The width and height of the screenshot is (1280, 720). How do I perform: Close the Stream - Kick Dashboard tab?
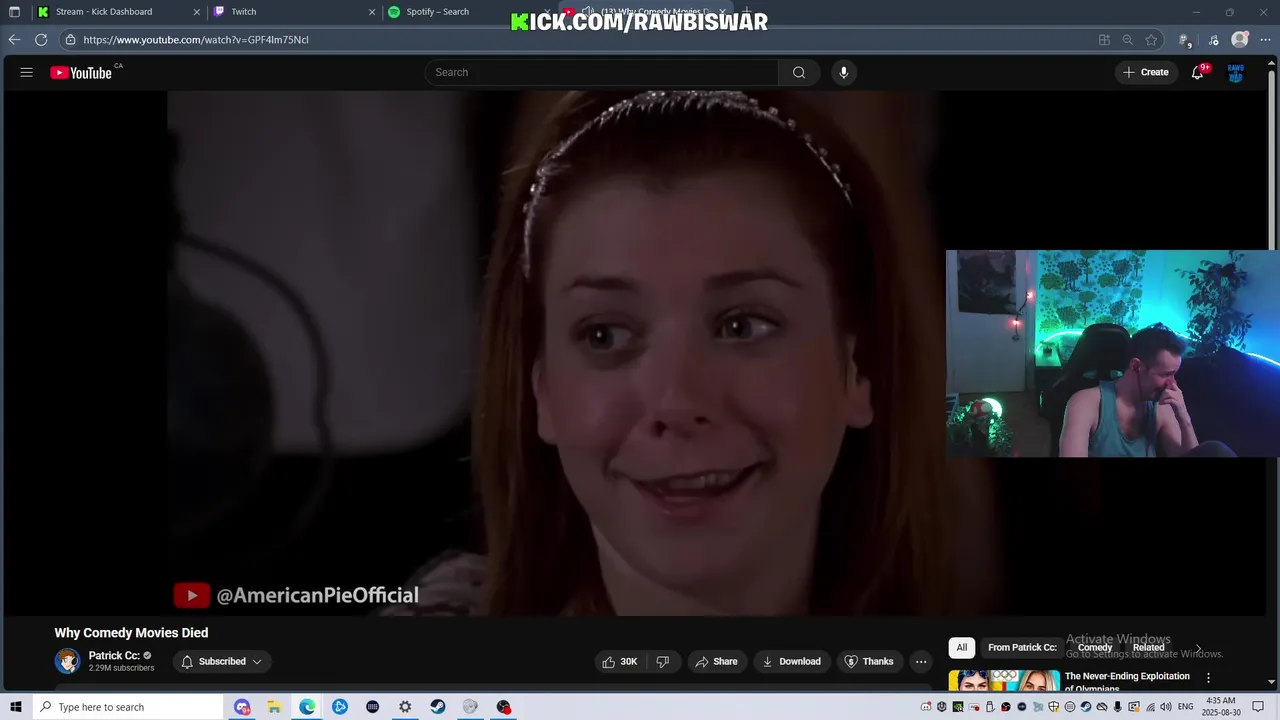point(196,12)
